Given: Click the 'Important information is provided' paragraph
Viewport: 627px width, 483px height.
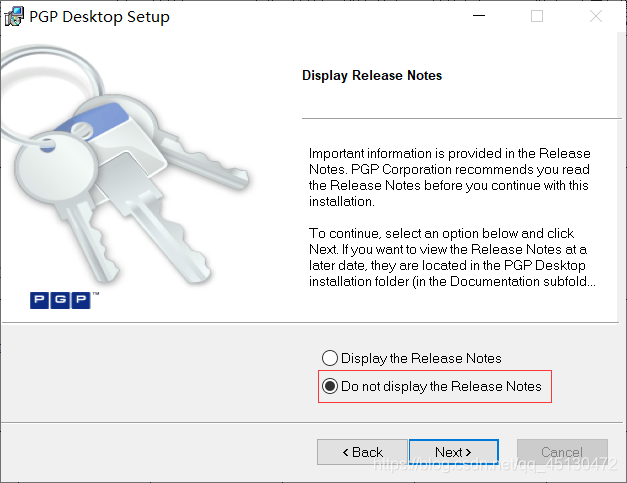Looking at the screenshot, I should [449, 177].
